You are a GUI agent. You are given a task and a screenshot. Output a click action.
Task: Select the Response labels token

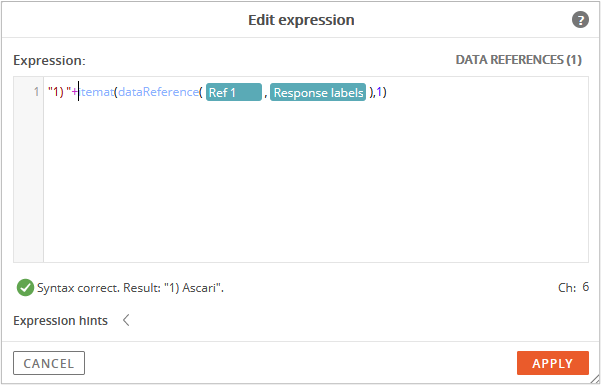(x=318, y=92)
